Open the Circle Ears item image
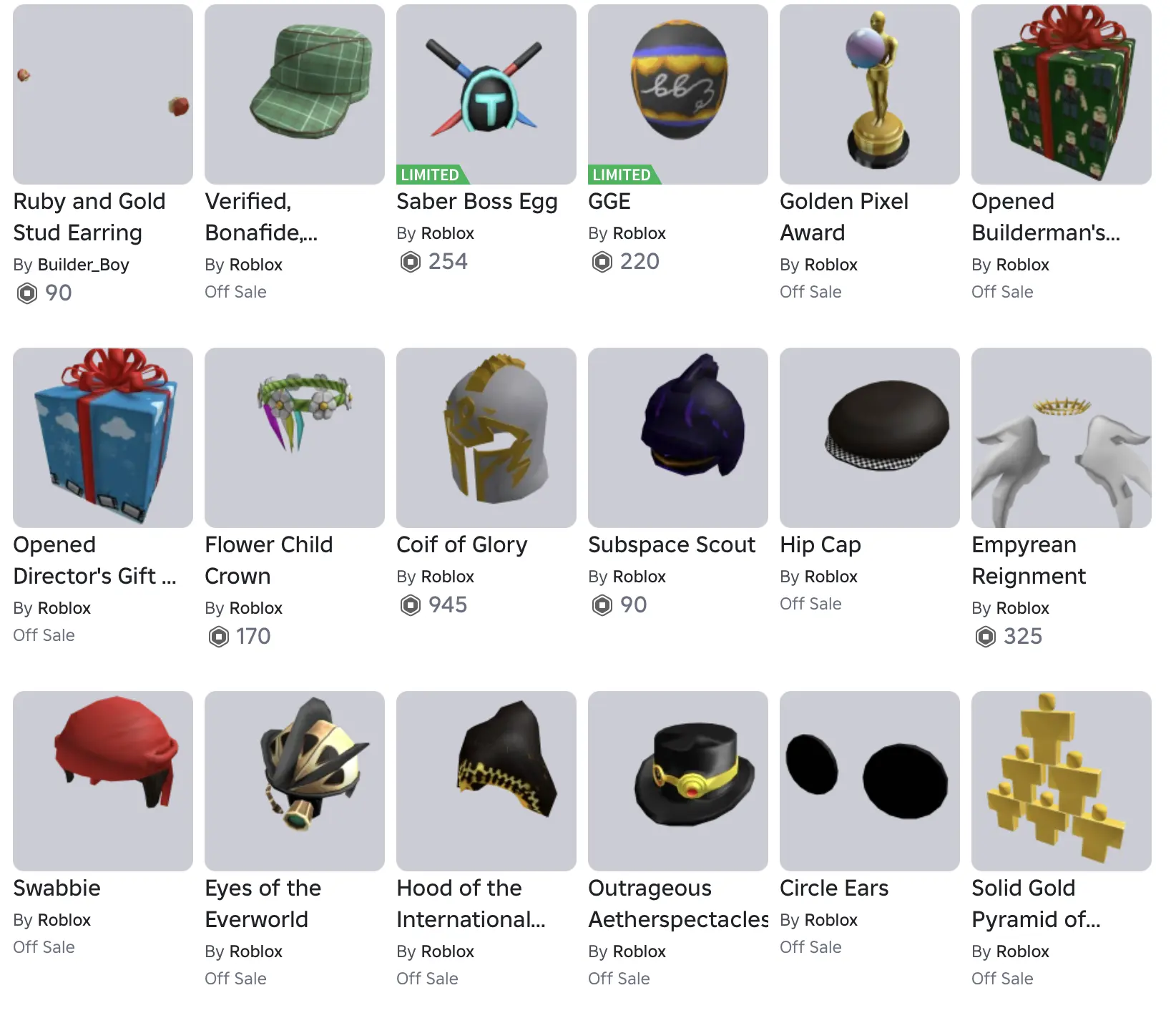 870,781
